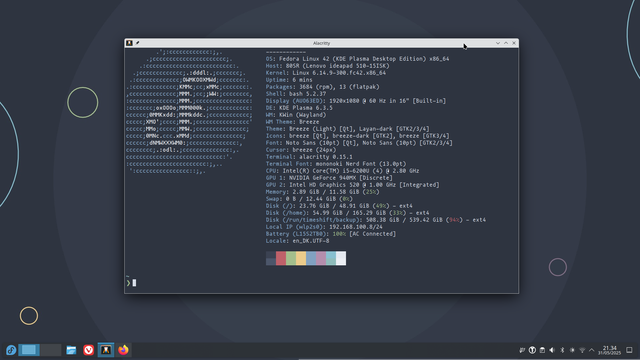The image size is (640, 360).
Task: Click the dark gray color block in palette
Action: coord(271,258)
